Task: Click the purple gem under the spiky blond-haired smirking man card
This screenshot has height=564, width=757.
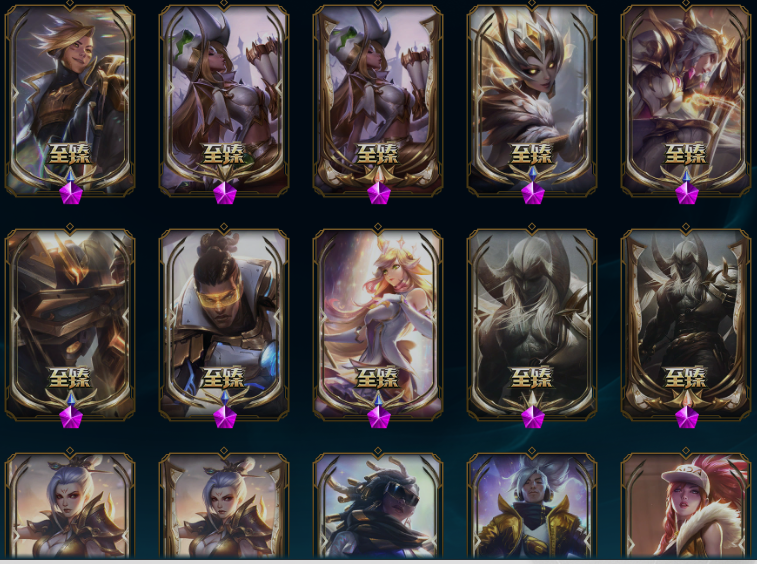Action: click(x=71, y=193)
